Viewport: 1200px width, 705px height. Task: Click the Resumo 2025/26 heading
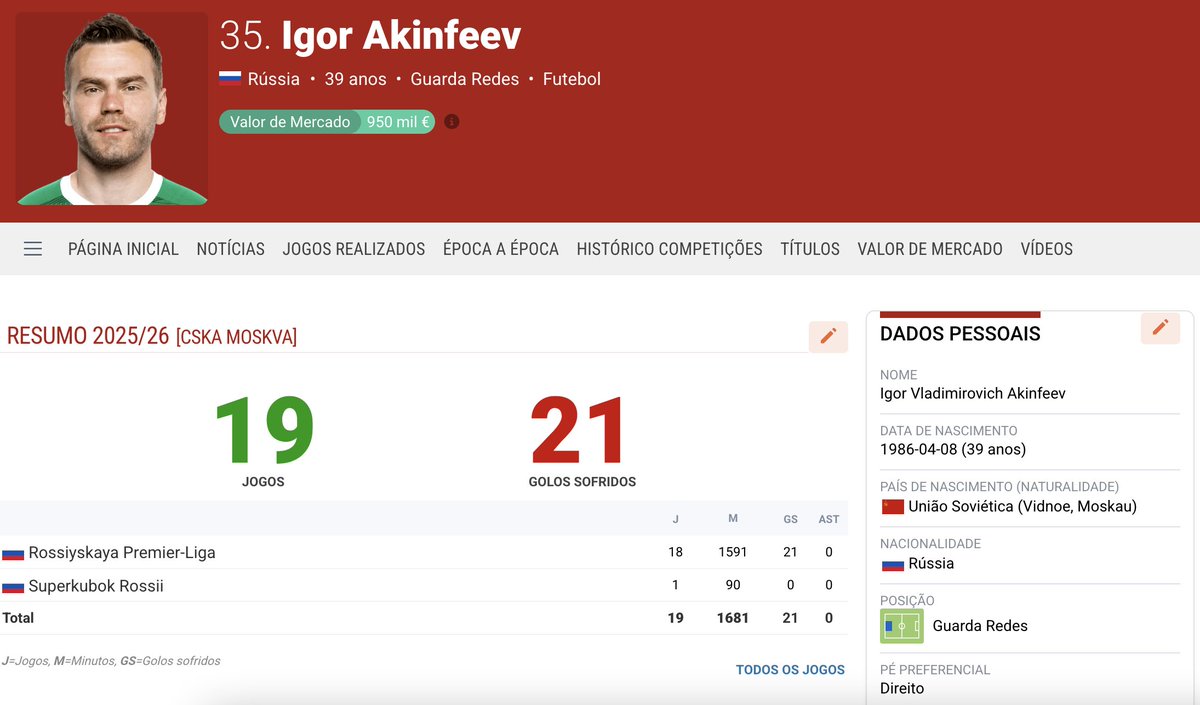[x=88, y=336]
